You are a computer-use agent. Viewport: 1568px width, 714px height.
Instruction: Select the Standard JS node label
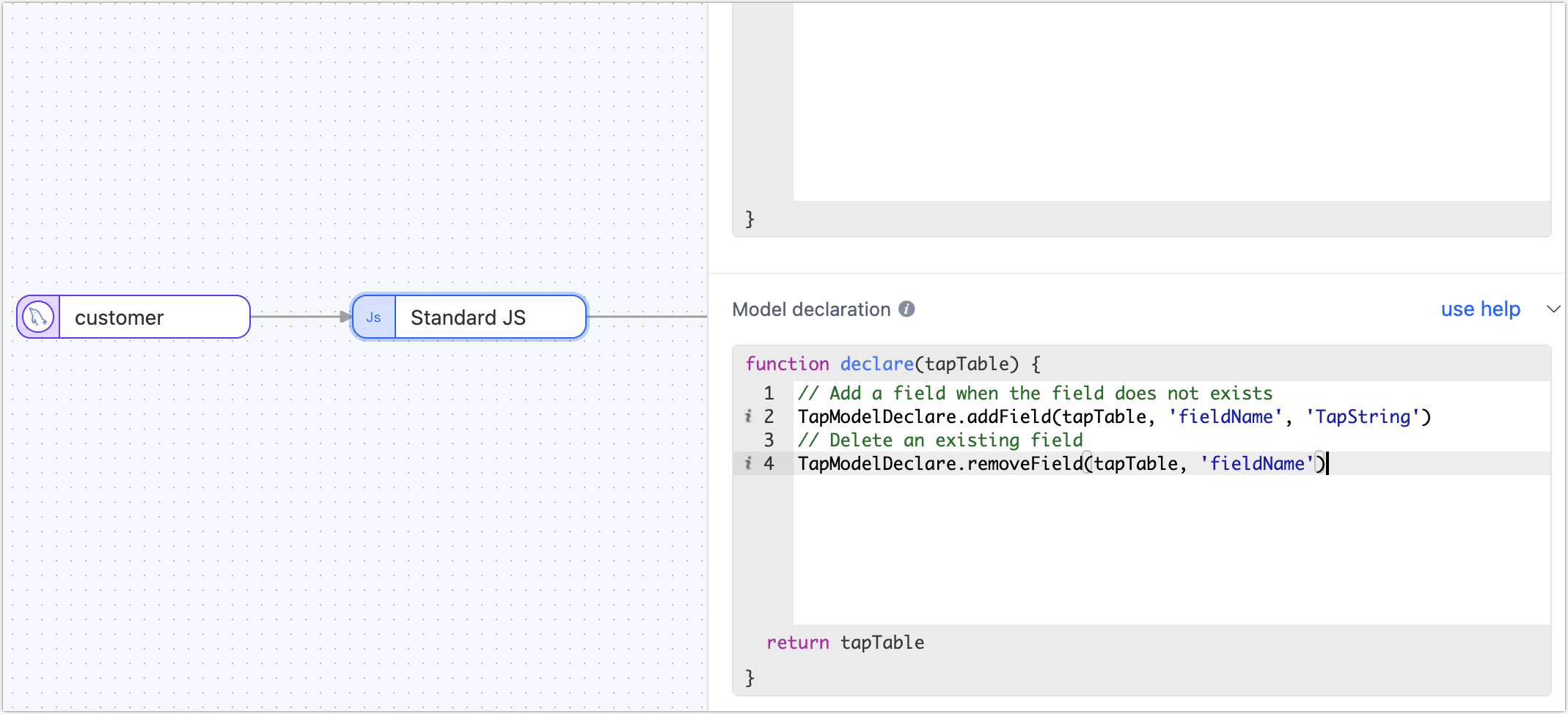pos(468,317)
